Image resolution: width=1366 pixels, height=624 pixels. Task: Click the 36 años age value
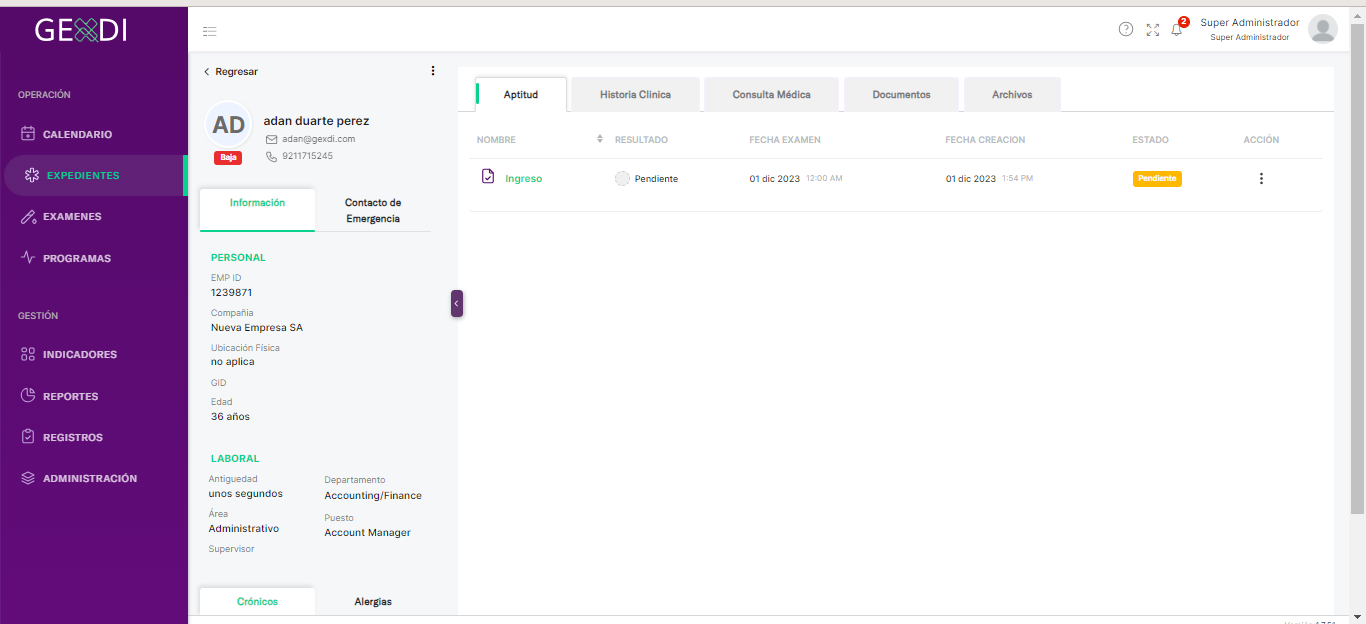(230, 417)
